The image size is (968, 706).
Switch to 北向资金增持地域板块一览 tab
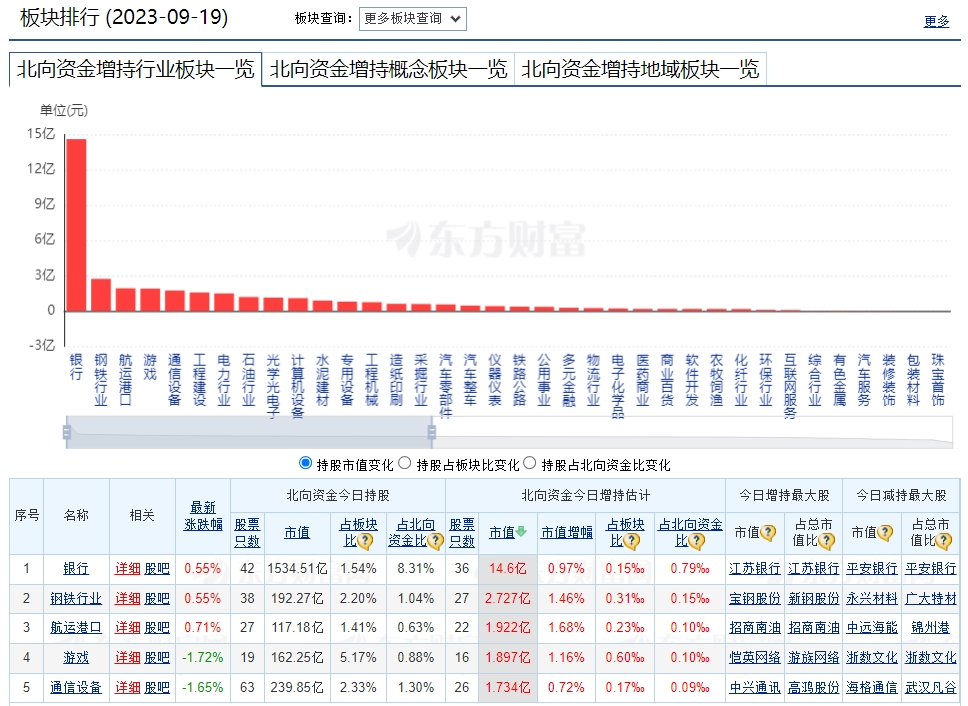click(640, 69)
